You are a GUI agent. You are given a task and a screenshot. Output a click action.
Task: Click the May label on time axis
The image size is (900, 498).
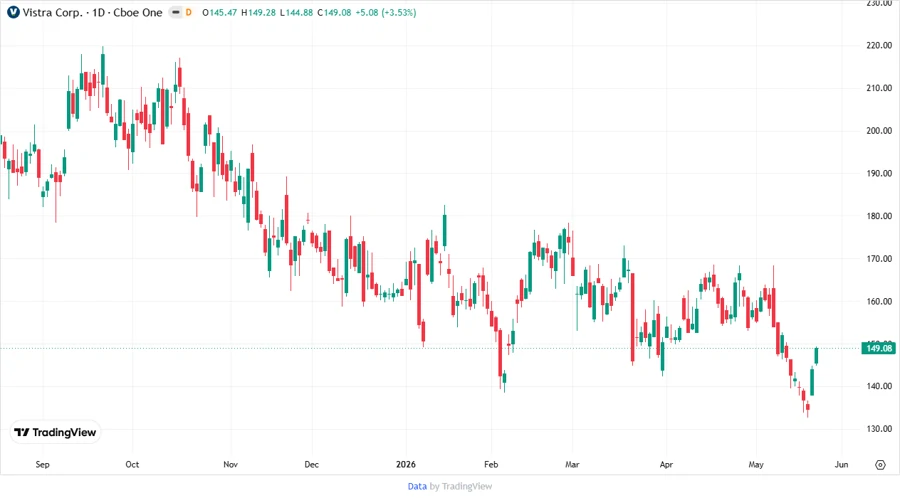(x=756, y=465)
